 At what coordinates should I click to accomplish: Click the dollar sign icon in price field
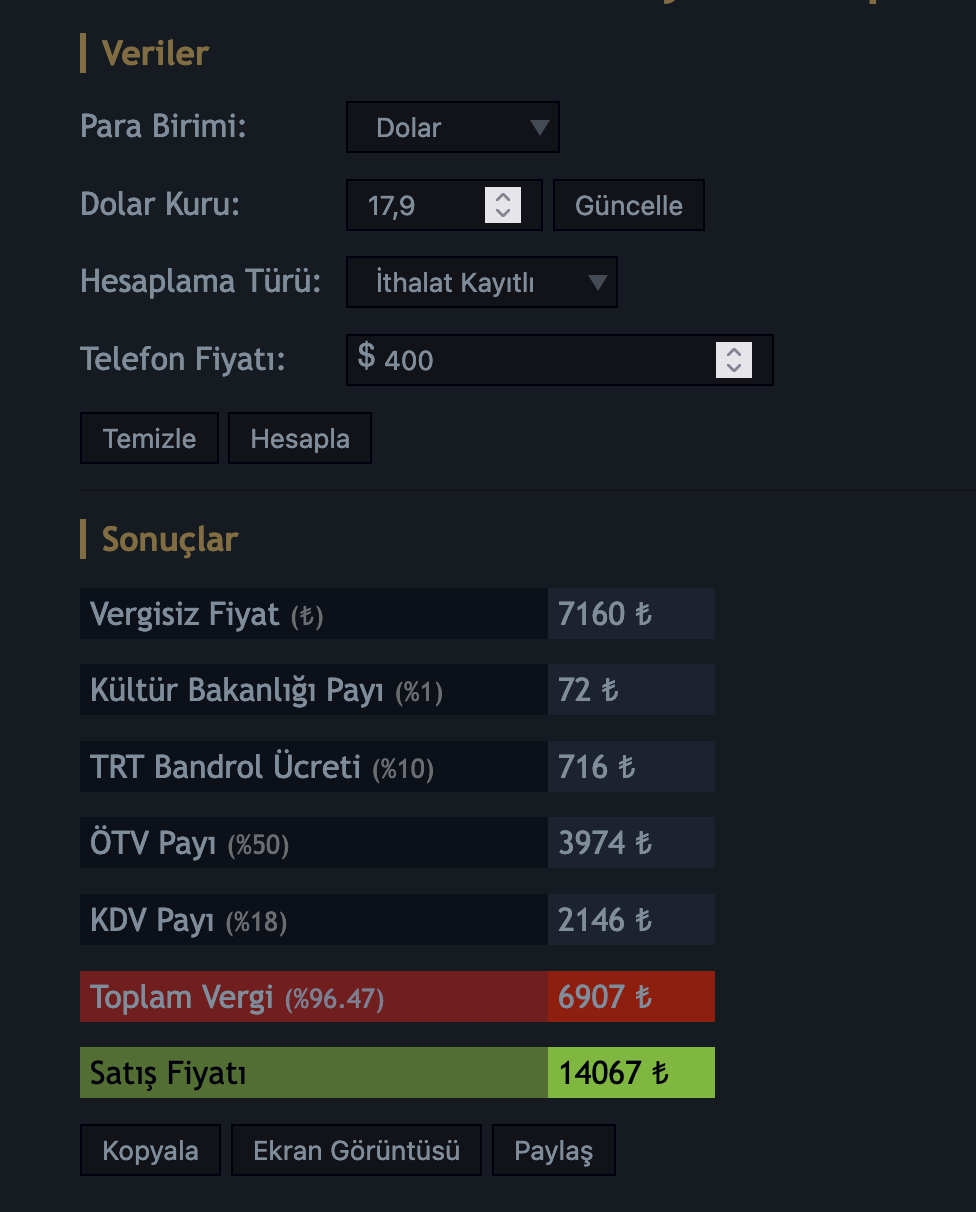(367, 356)
